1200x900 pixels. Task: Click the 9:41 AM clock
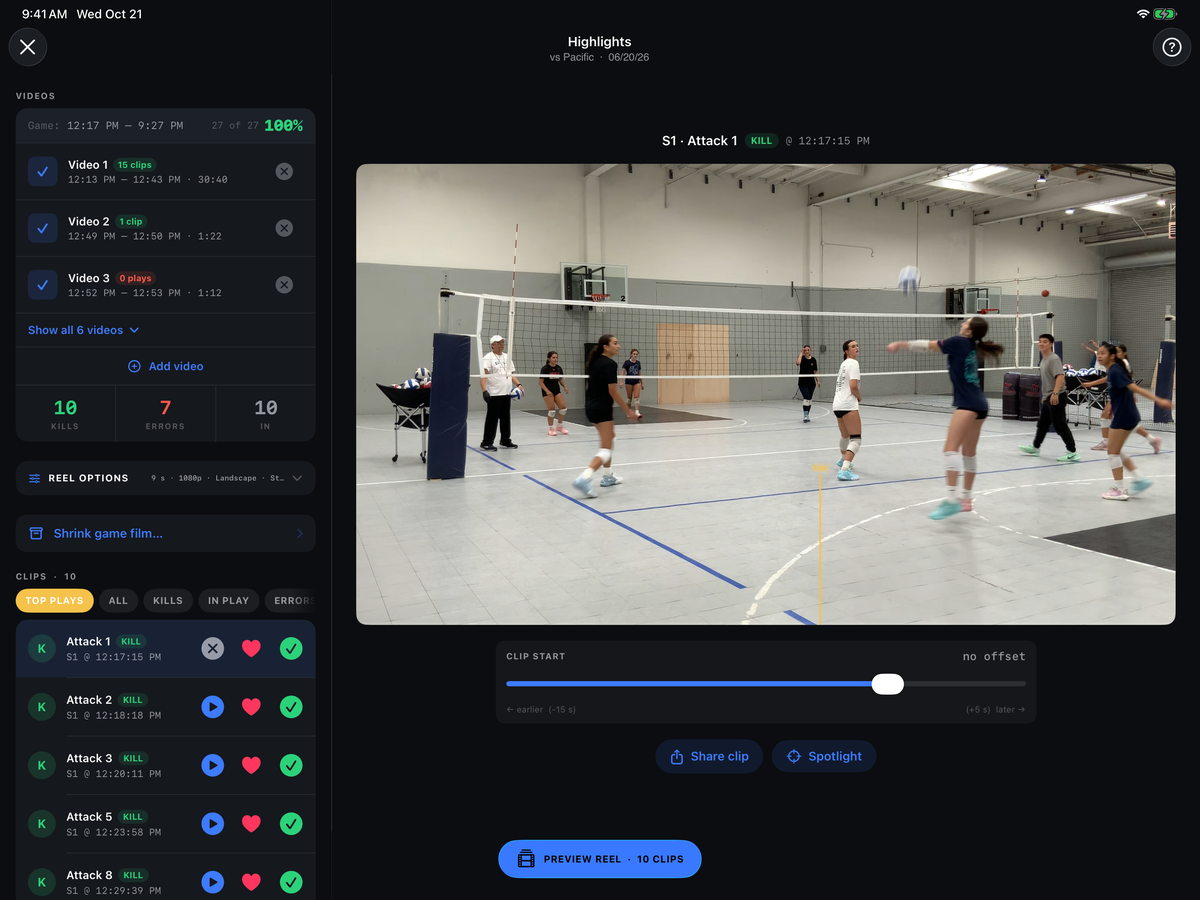point(45,14)
